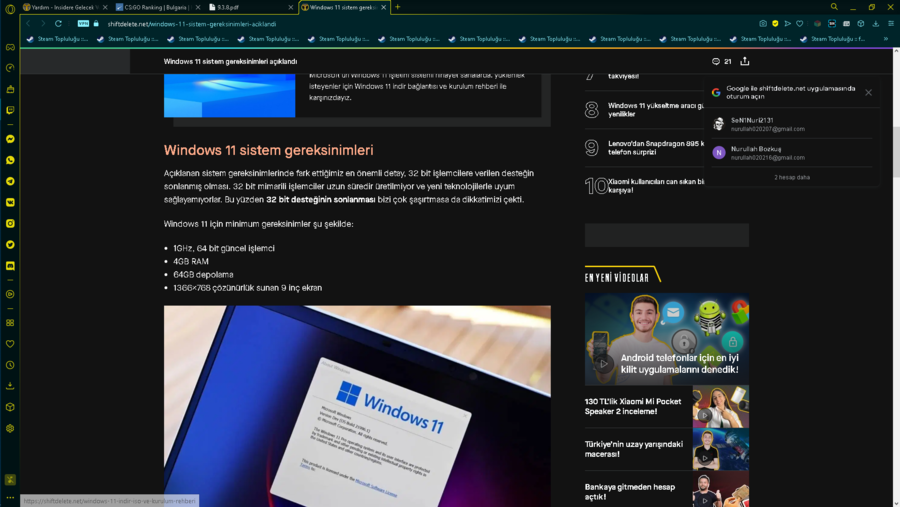Screen dimensions: 900x507
Task: Open Lenovo Snapdragon 895 trending item 9
Action: point(644,148)
